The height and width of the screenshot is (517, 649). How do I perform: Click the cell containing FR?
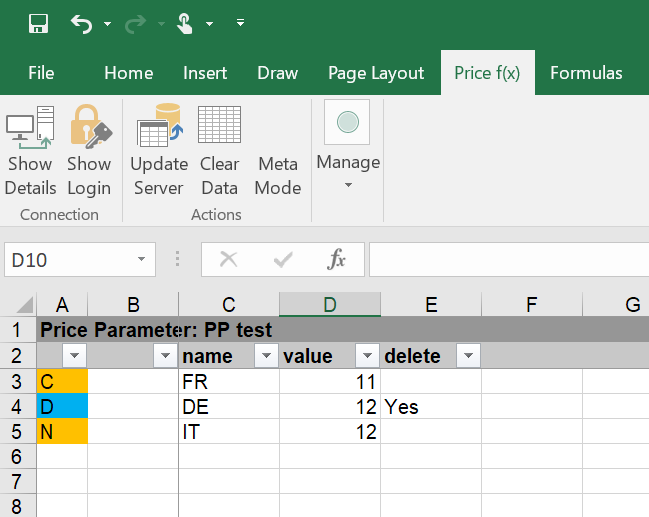coord(229,381)
